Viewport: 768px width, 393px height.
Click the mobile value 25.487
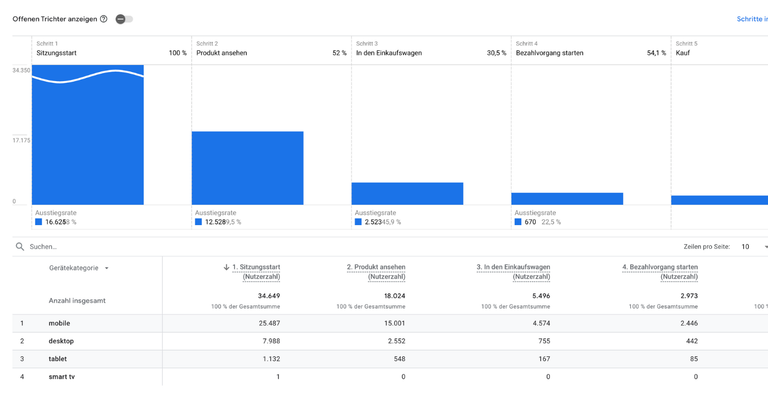(x=269, y=323)
